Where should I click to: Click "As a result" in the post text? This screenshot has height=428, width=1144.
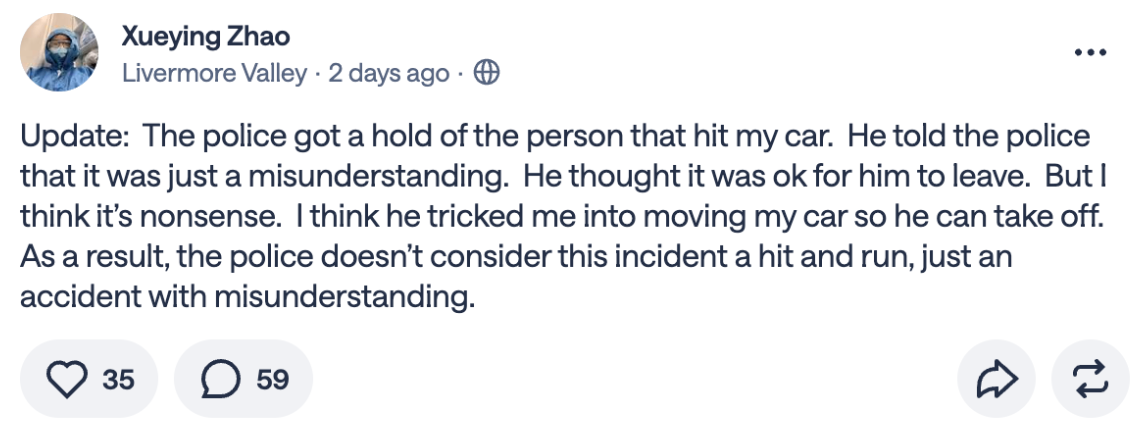[x=87, y=254]
